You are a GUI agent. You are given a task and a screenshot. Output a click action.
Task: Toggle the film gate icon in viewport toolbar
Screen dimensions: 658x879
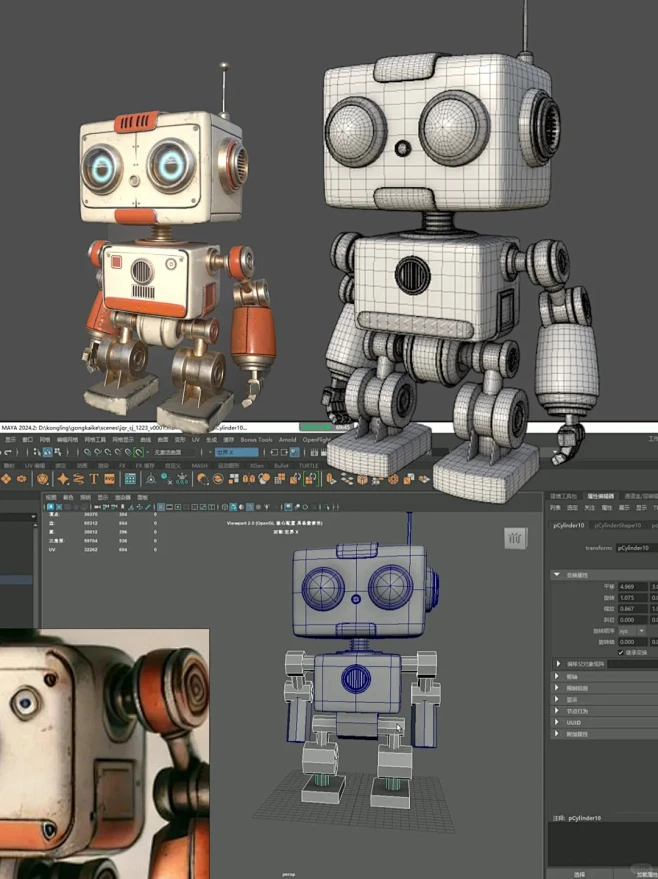(x=169, y=507)
